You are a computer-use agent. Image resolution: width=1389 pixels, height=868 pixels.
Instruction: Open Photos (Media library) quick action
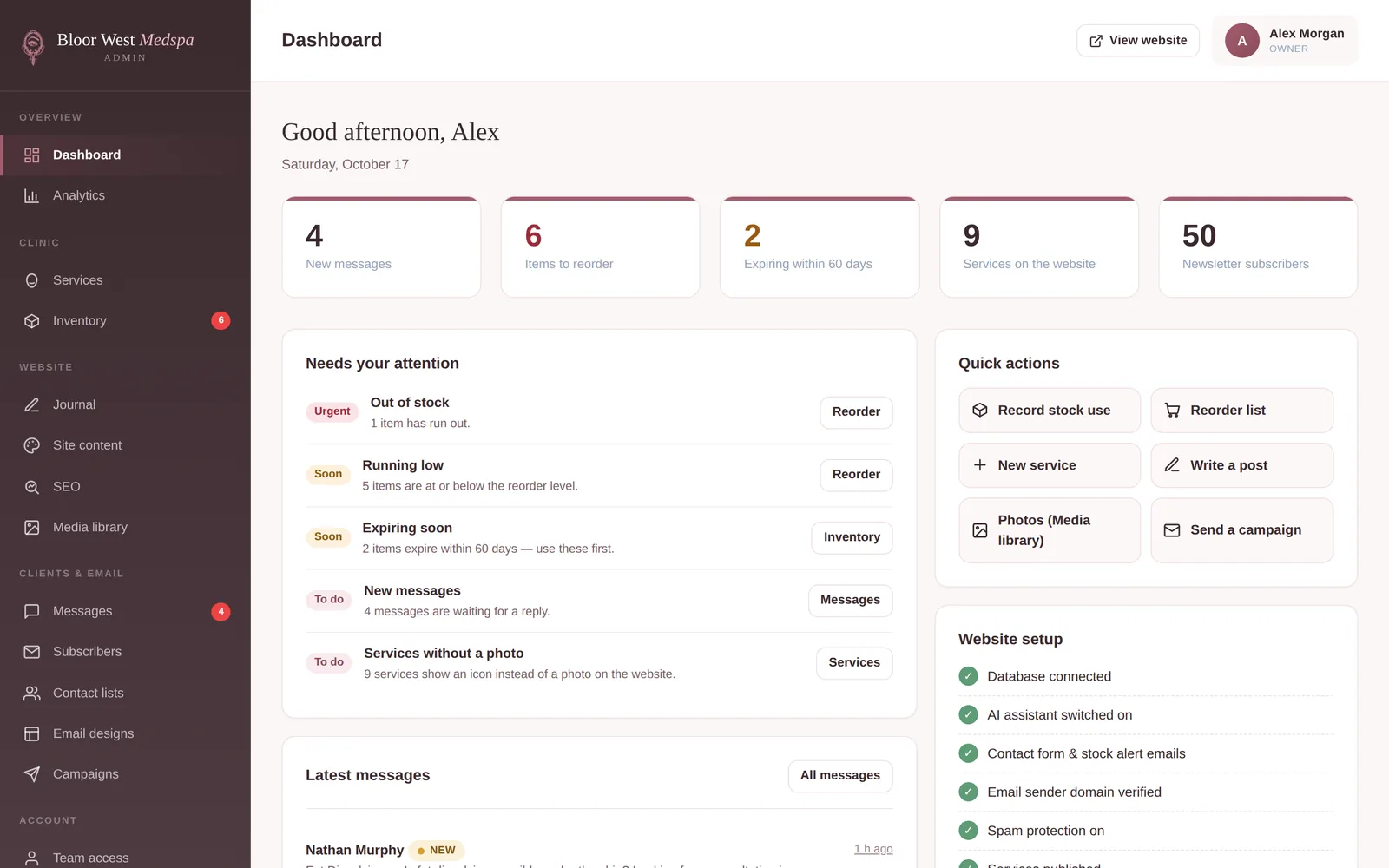[x=1050, y=530]
